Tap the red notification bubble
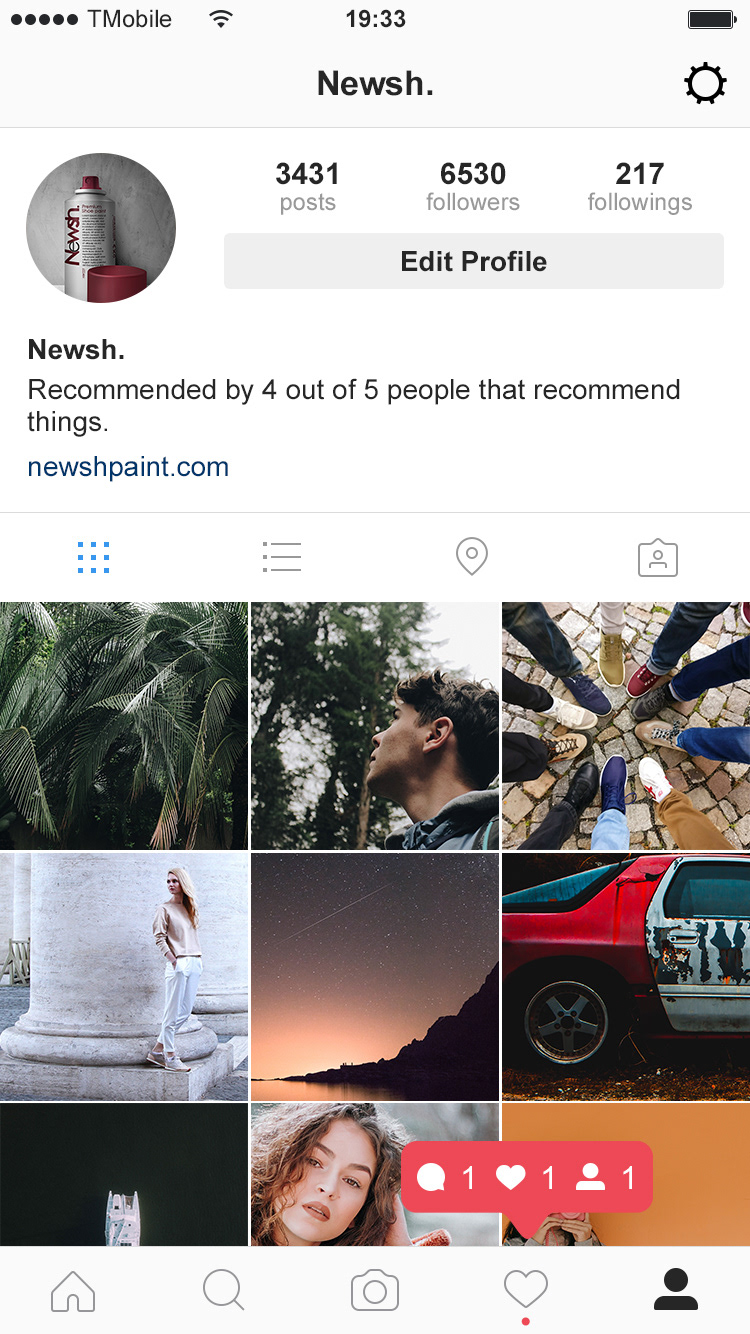 tap(527, 1178)
